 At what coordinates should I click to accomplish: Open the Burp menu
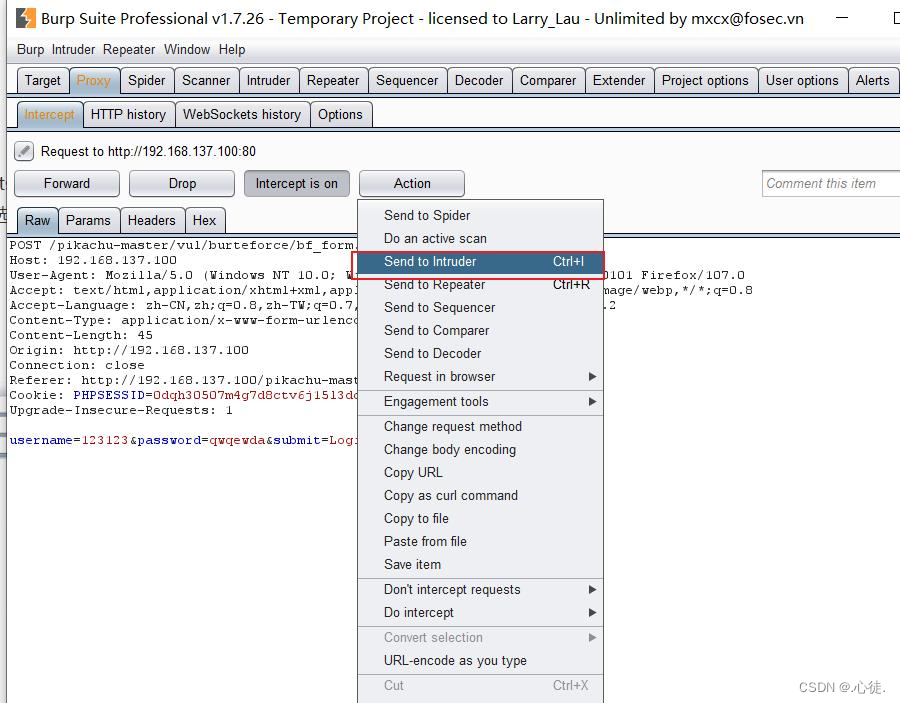[30, 50]
